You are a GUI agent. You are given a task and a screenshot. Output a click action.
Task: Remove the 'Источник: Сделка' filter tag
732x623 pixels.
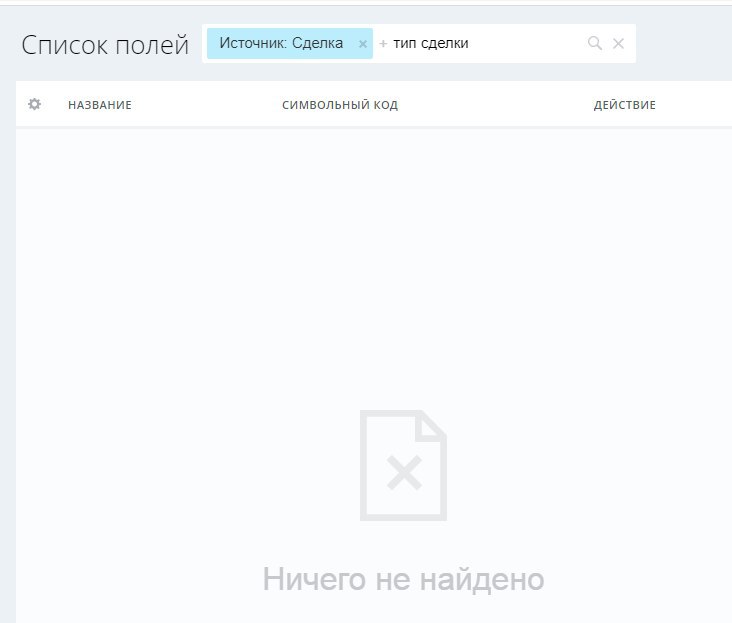pyautogui.click(x=363, y=44)
